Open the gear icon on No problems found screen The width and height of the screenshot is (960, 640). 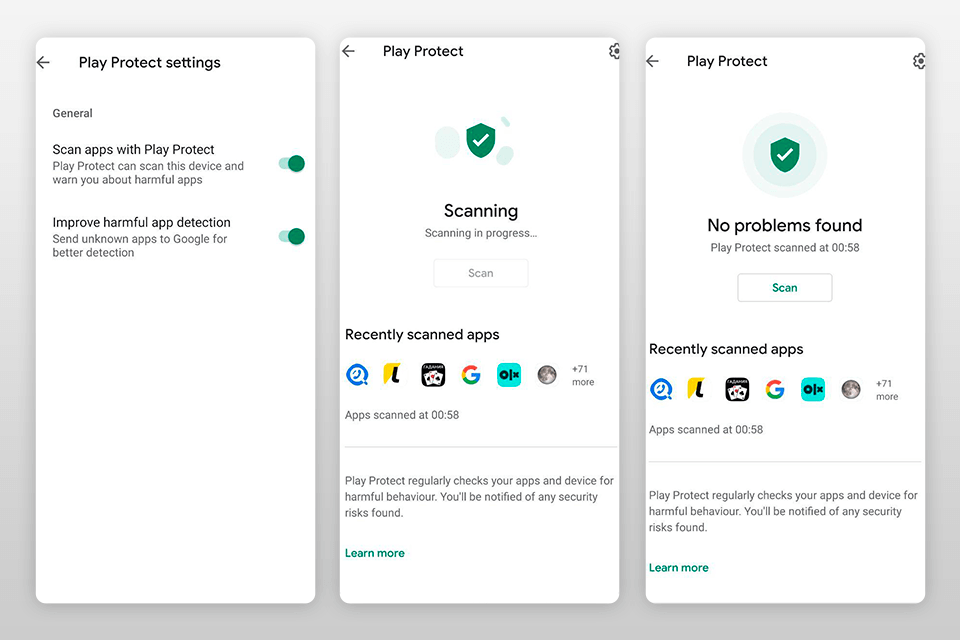(919, 60)
